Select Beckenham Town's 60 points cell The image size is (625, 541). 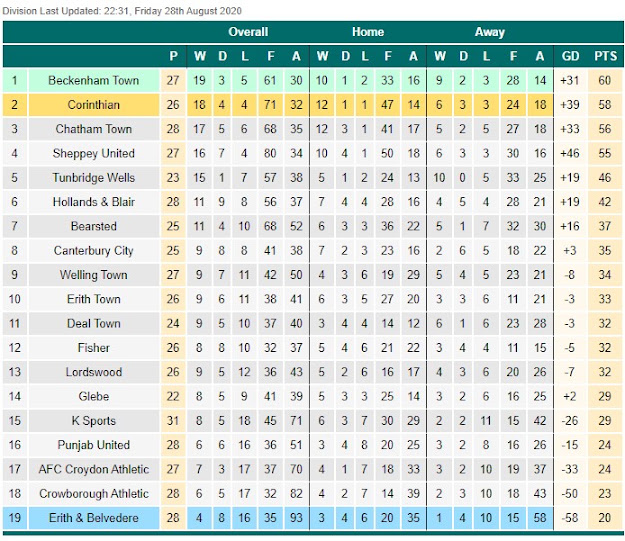pyautogui.click(x=605, y=81)
